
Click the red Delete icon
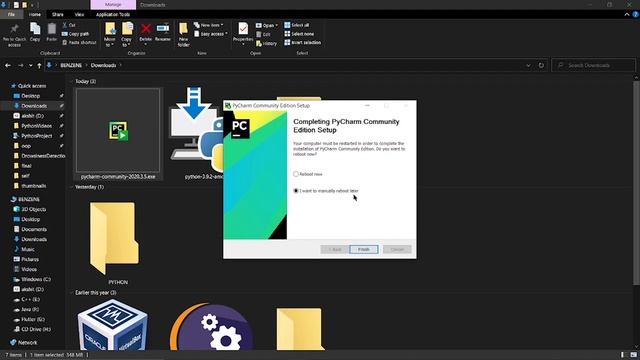(146, 29)
